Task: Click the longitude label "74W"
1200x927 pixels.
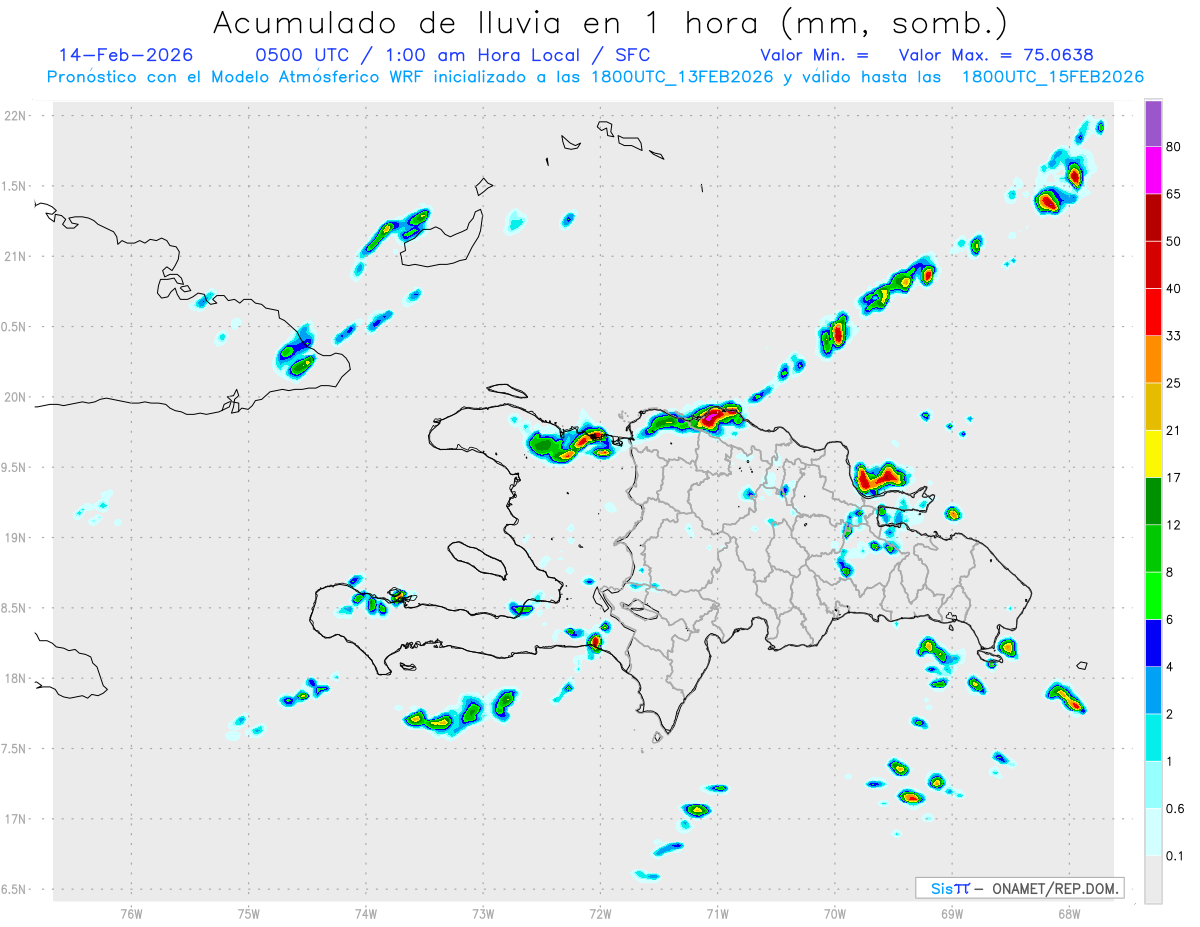Action: (366, 913)
